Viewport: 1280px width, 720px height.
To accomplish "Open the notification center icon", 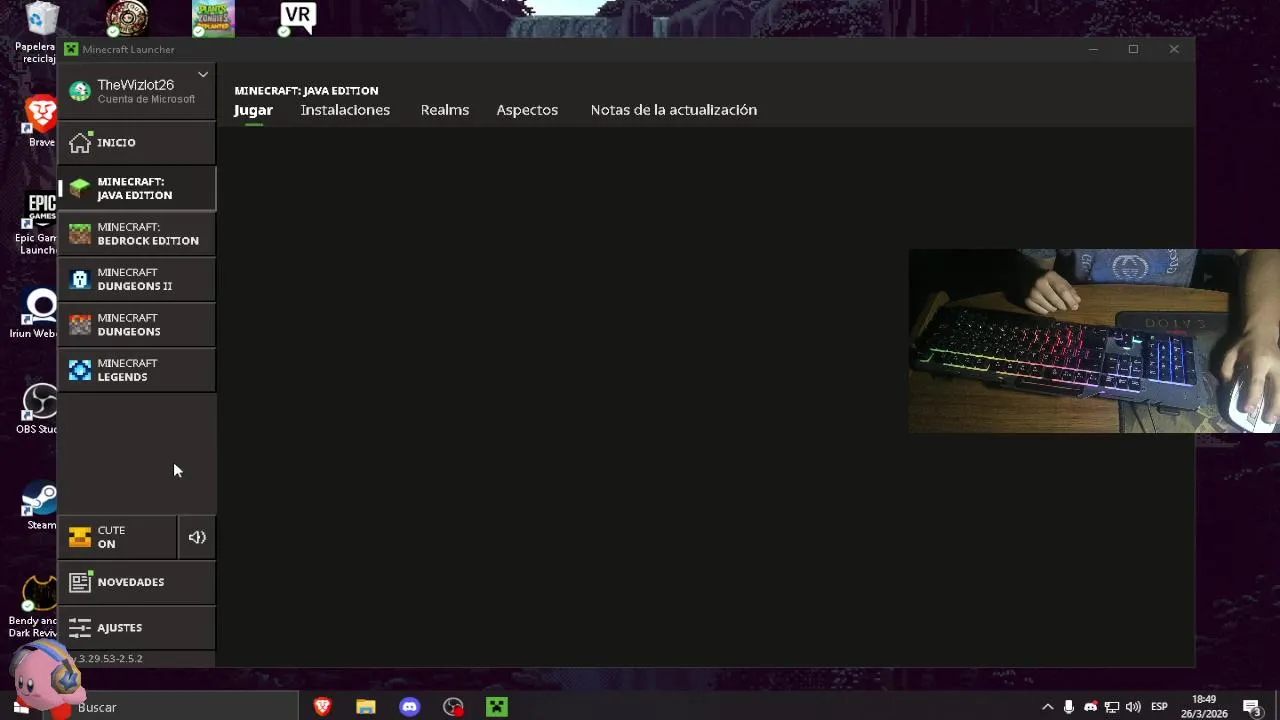I will tap(1253, 707).
